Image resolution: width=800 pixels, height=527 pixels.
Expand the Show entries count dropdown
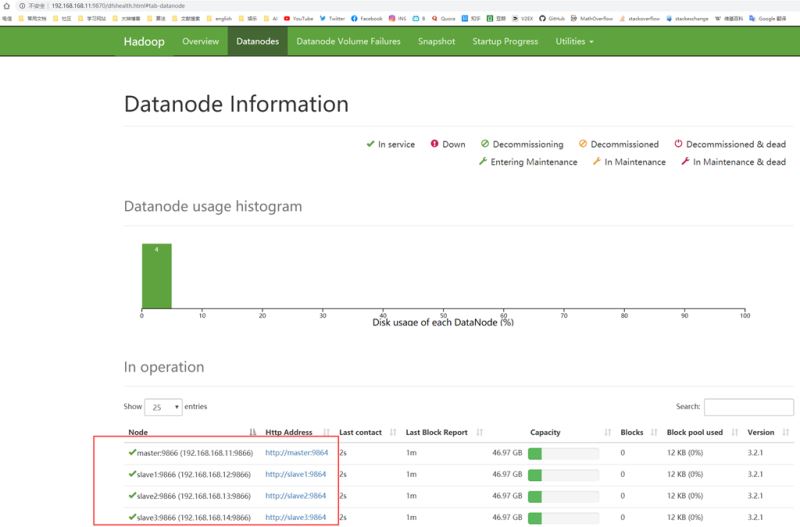(165, 407)
